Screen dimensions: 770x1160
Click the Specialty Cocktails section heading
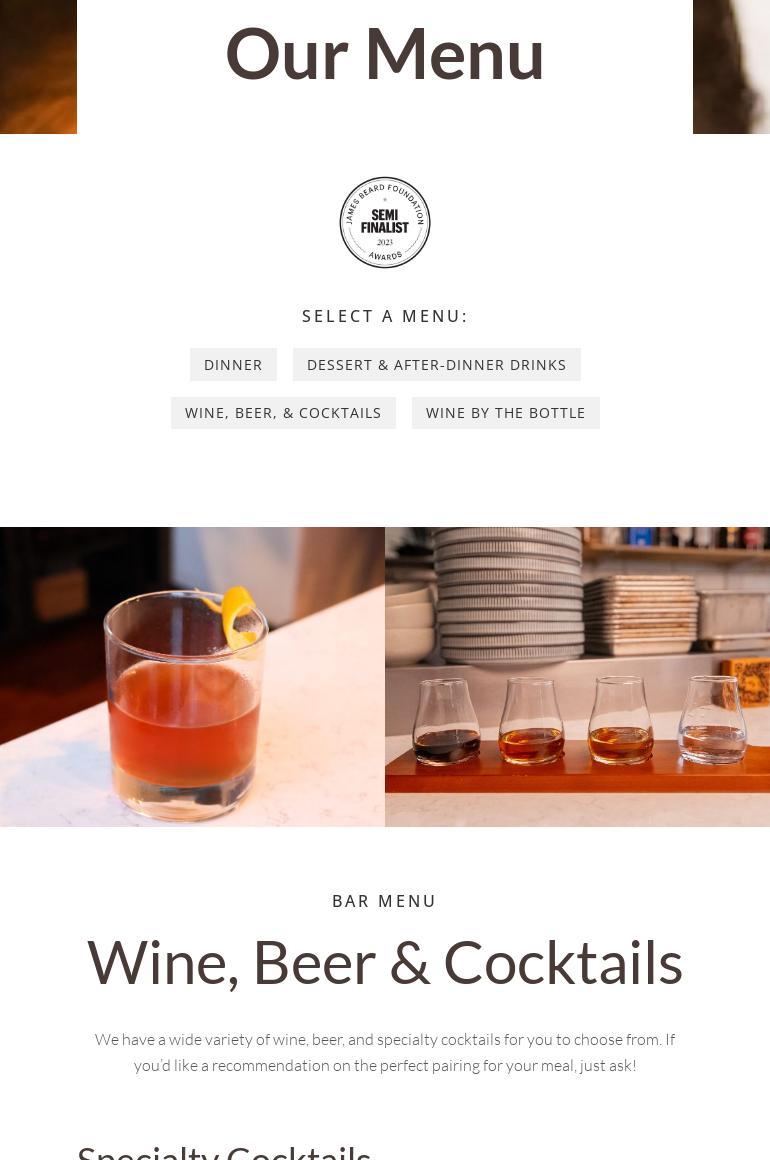(224, 1152)
